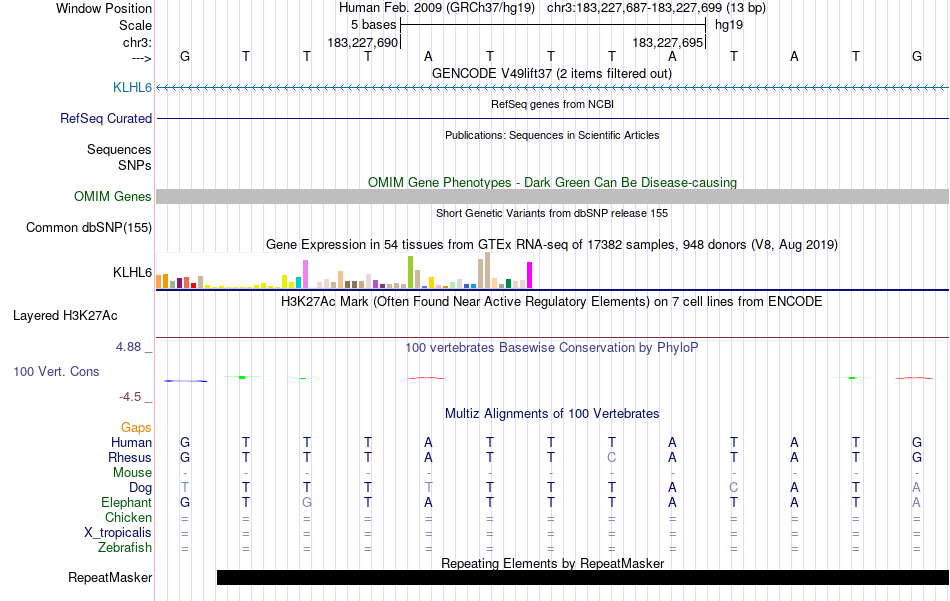Click the ---> base sequence direction label

pos(141,58)
